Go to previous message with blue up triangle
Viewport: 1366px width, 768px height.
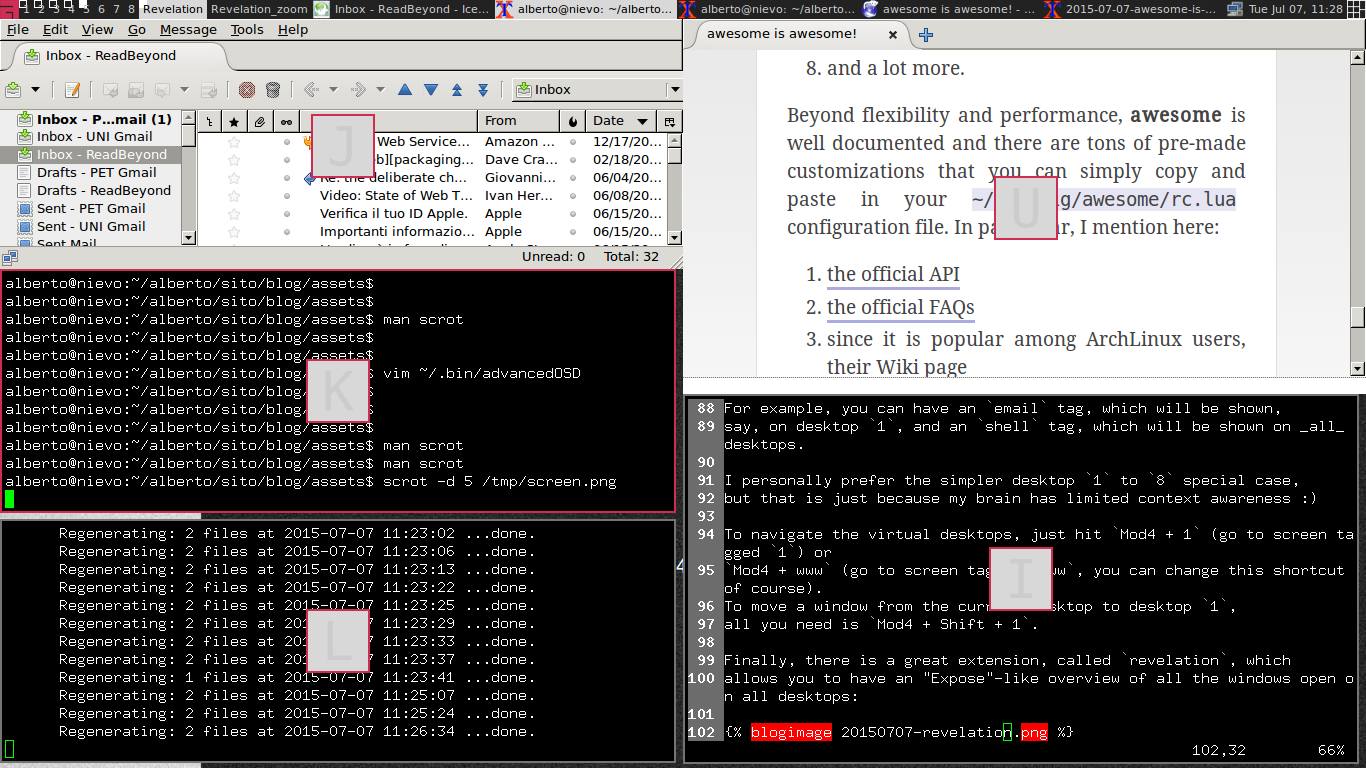click(405, 90)
